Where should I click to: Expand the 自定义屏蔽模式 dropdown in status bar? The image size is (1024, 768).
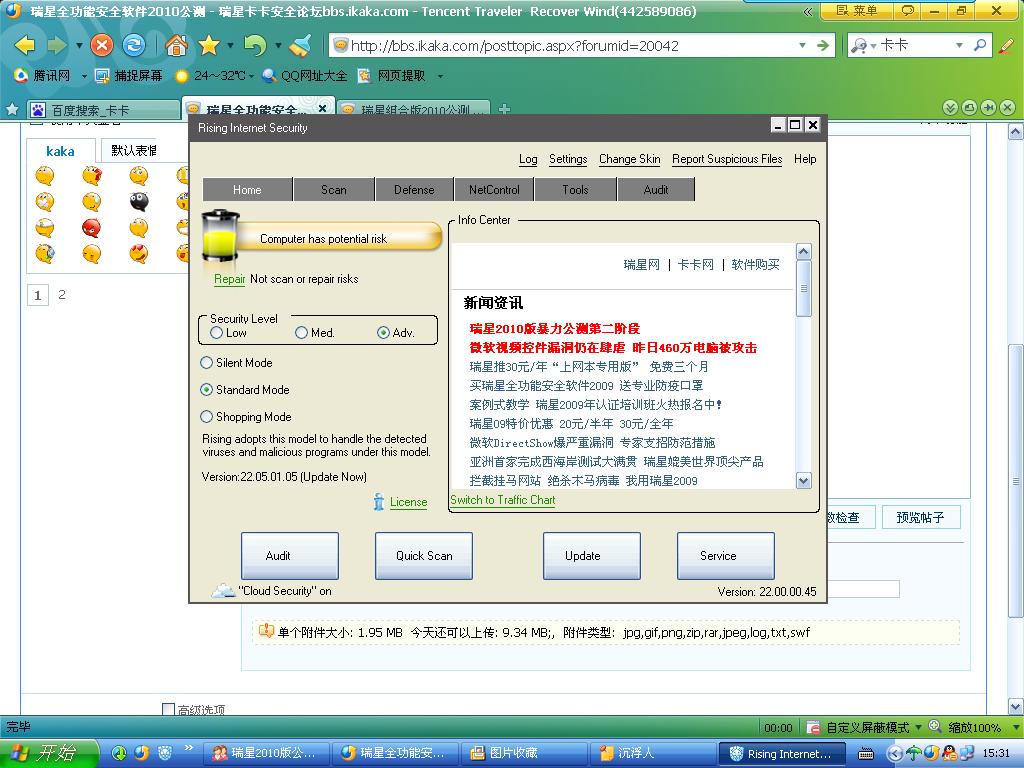[x=918, y=727]
